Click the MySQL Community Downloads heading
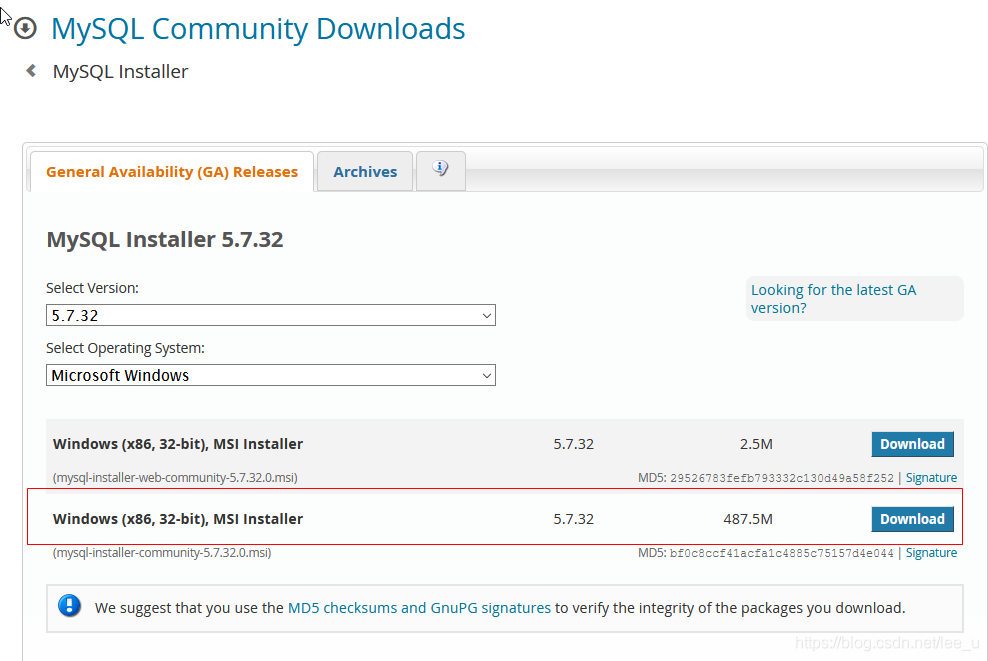The width and height of the screenshot is (988, 661). coord(258,29)
